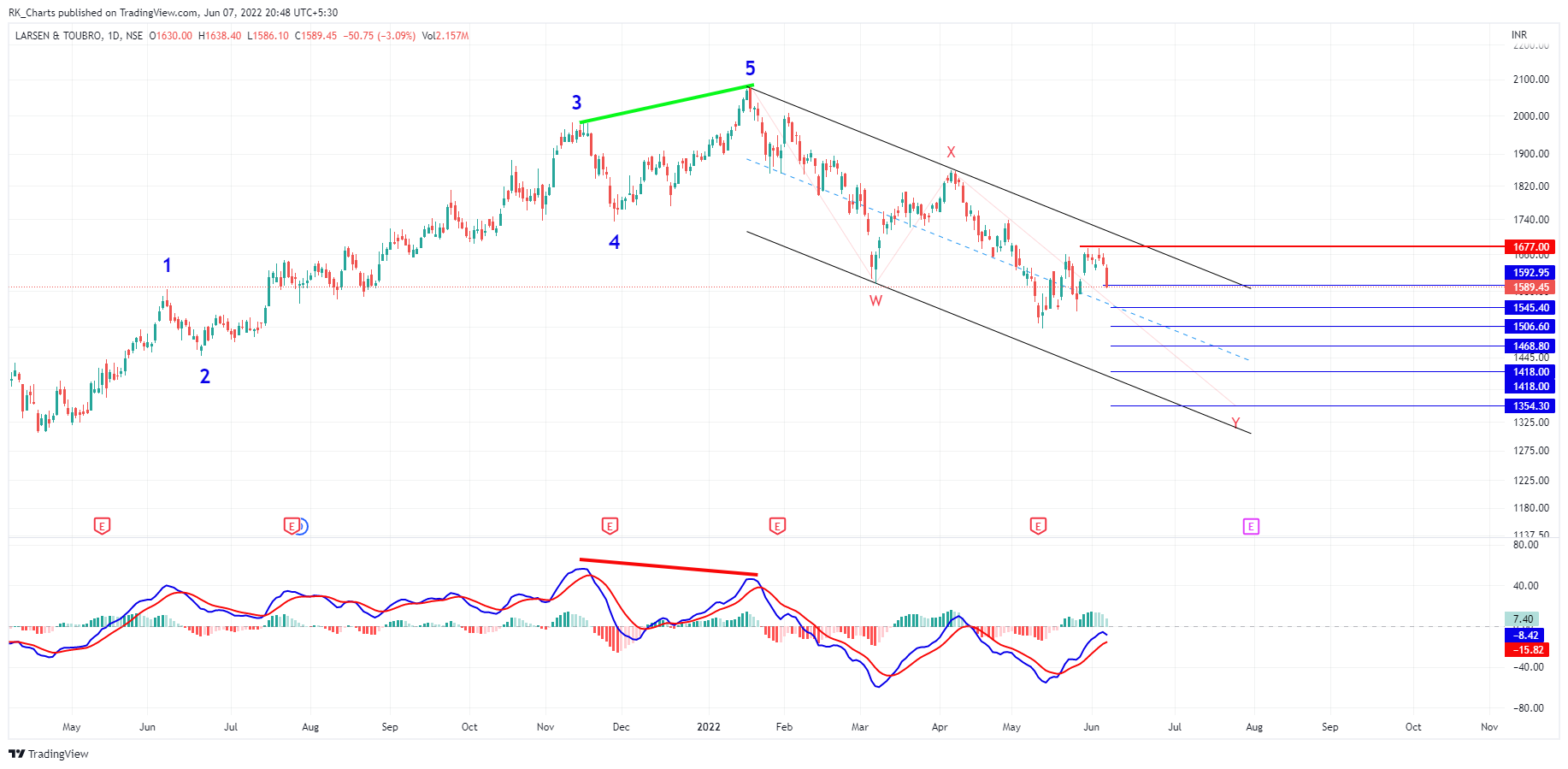The height and width of the screenshot is (769, 1568).
Task: Select the blue wave label 4
Action: coord(614,242)
